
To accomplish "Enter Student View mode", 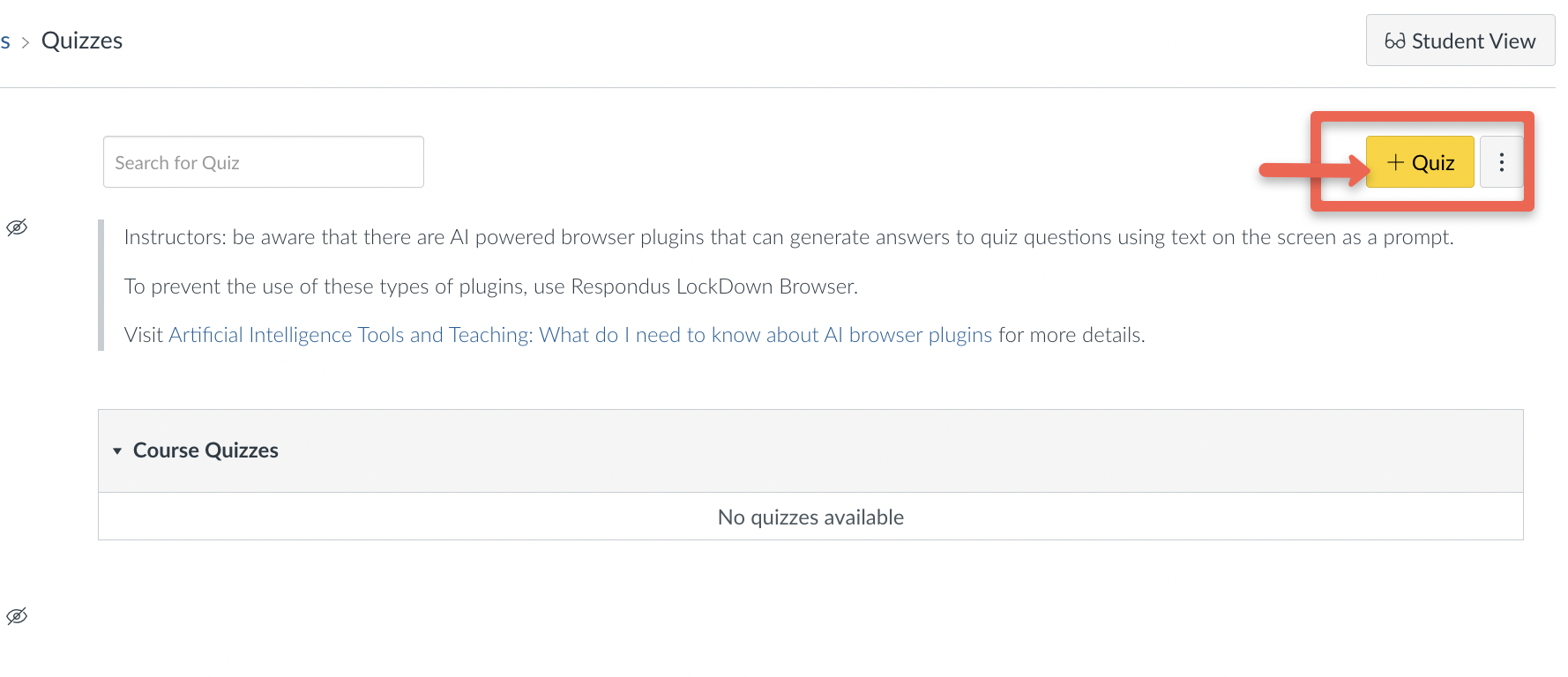I will click(x=1460, y=41).
